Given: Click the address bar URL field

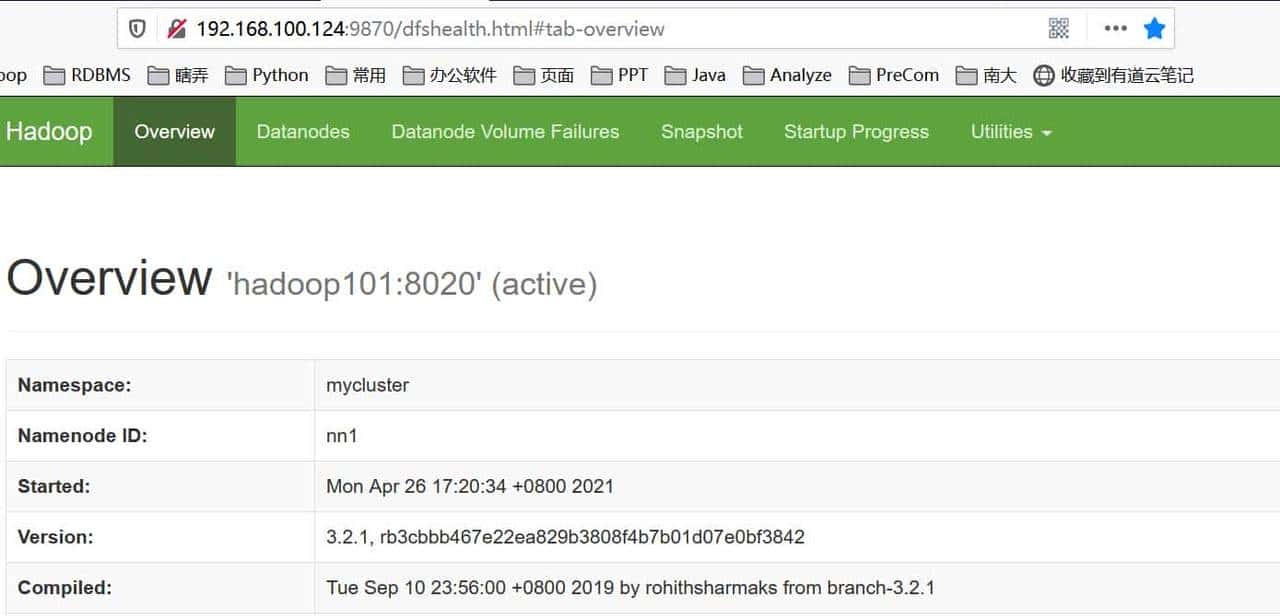Looking at the screenshot, I should point(430,29).
